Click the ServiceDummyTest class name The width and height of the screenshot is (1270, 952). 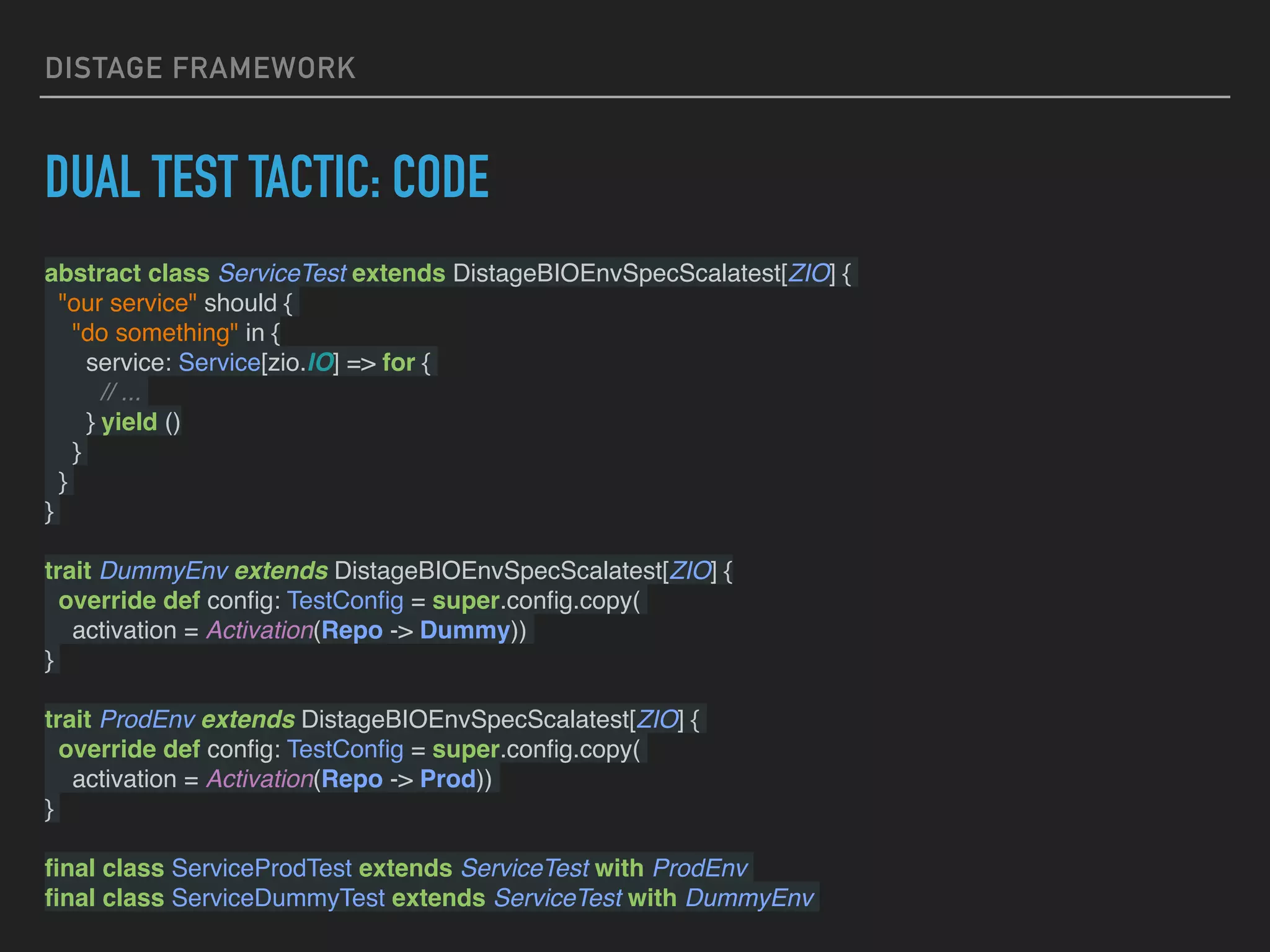pos(278,898)
